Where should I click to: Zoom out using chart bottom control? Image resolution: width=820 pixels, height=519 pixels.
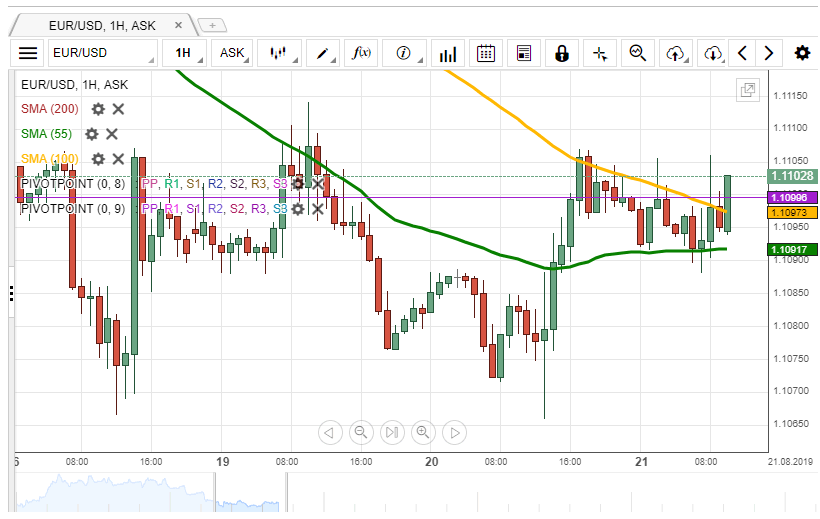361,432
